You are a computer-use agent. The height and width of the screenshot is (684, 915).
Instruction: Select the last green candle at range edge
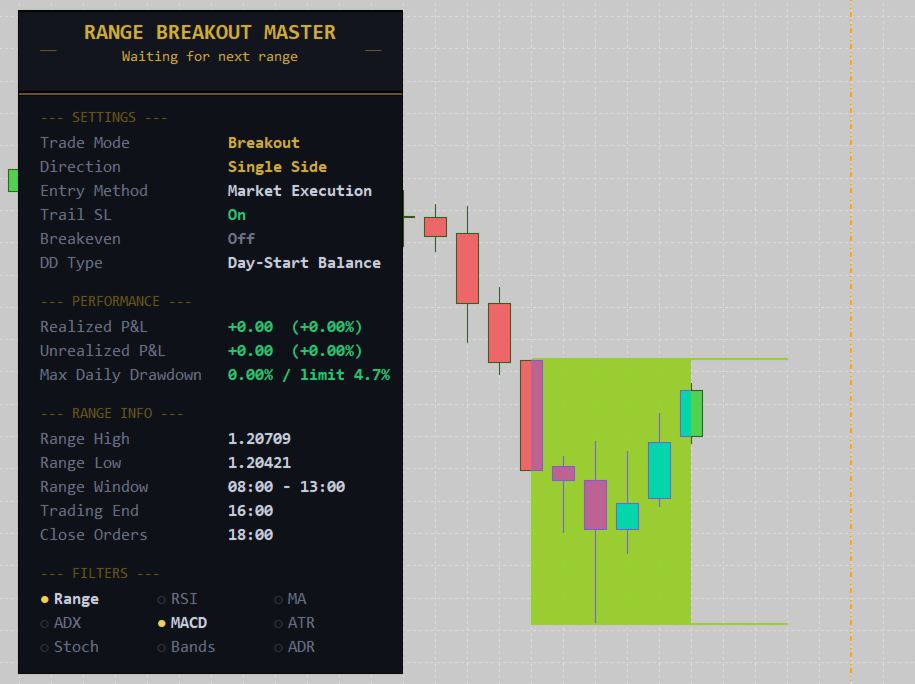click(692, 413)
